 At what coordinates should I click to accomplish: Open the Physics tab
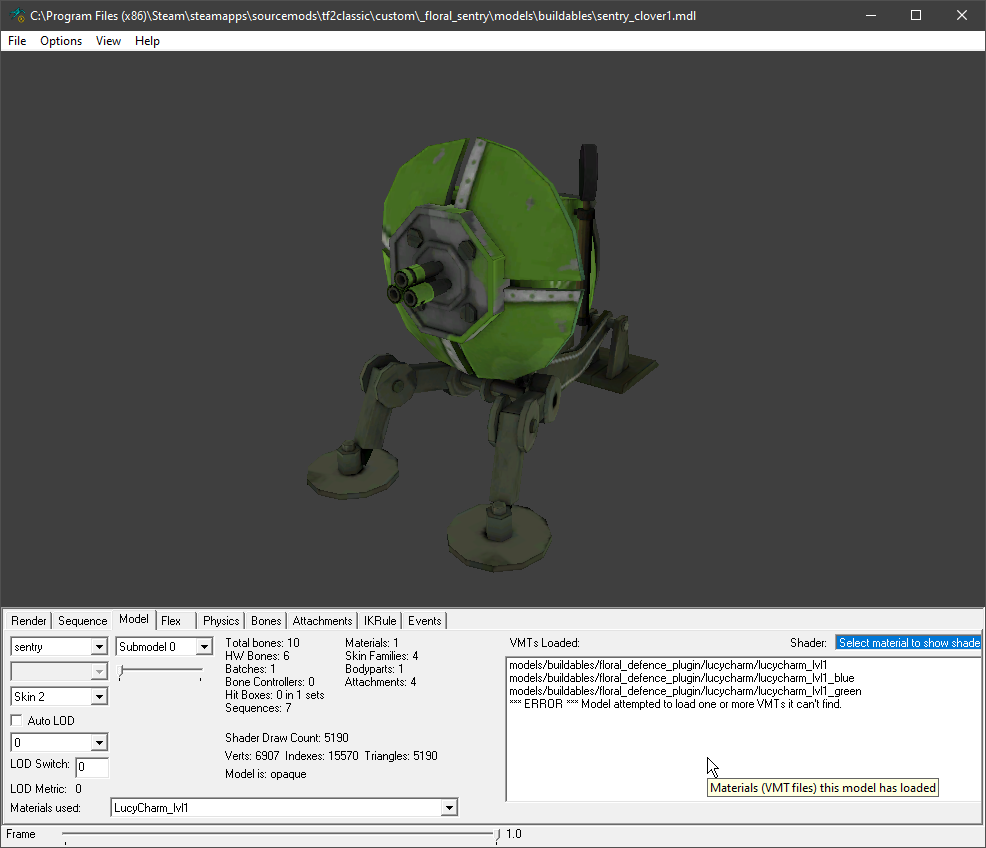click(x=221, y=620)
